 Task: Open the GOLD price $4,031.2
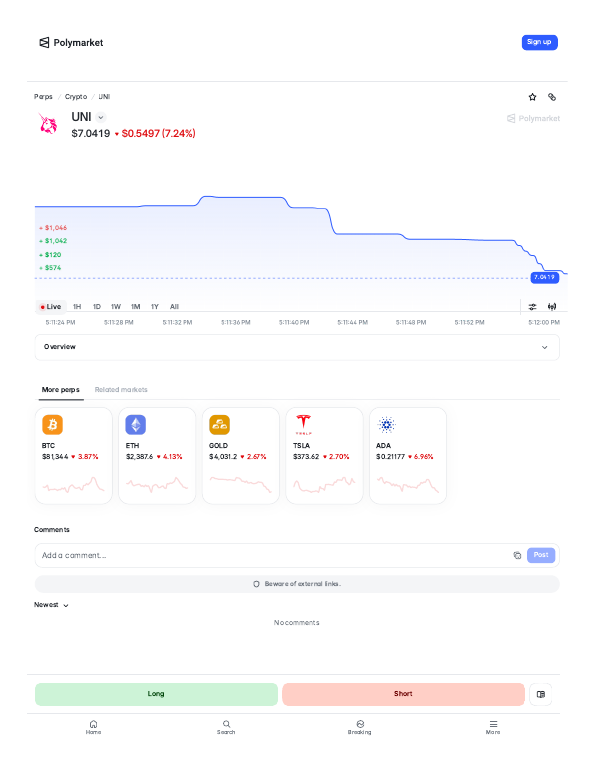(223, 457)
